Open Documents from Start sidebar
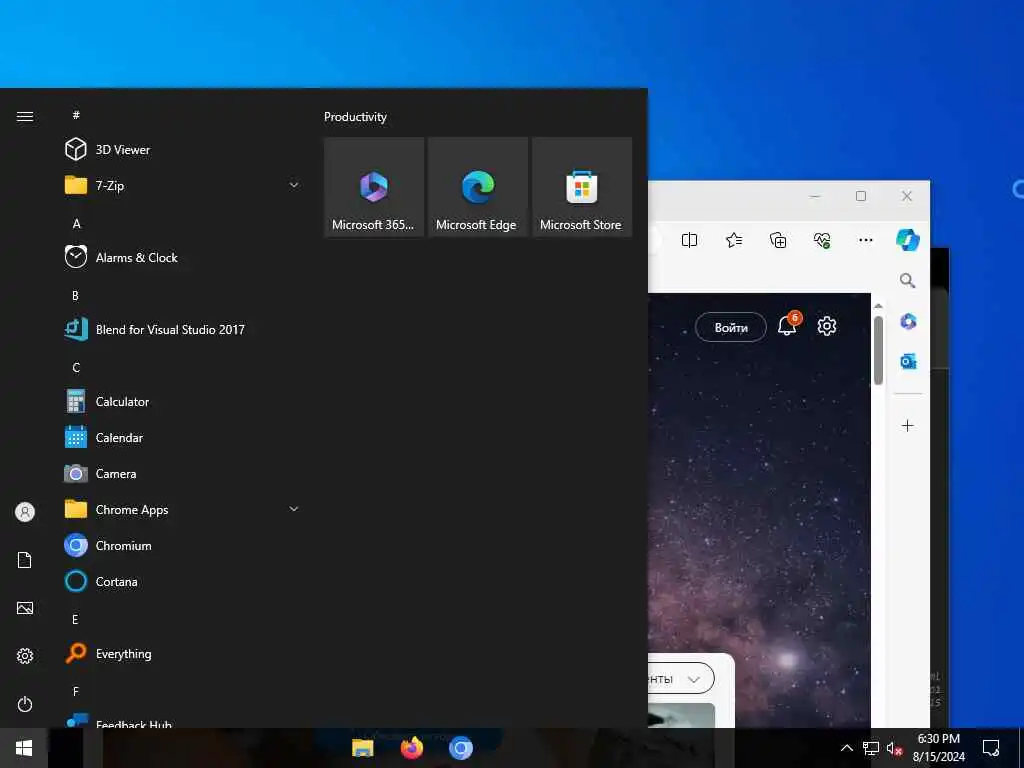Image resolution: width=1024 pixels, height=768 pixels. coord(25,560)
